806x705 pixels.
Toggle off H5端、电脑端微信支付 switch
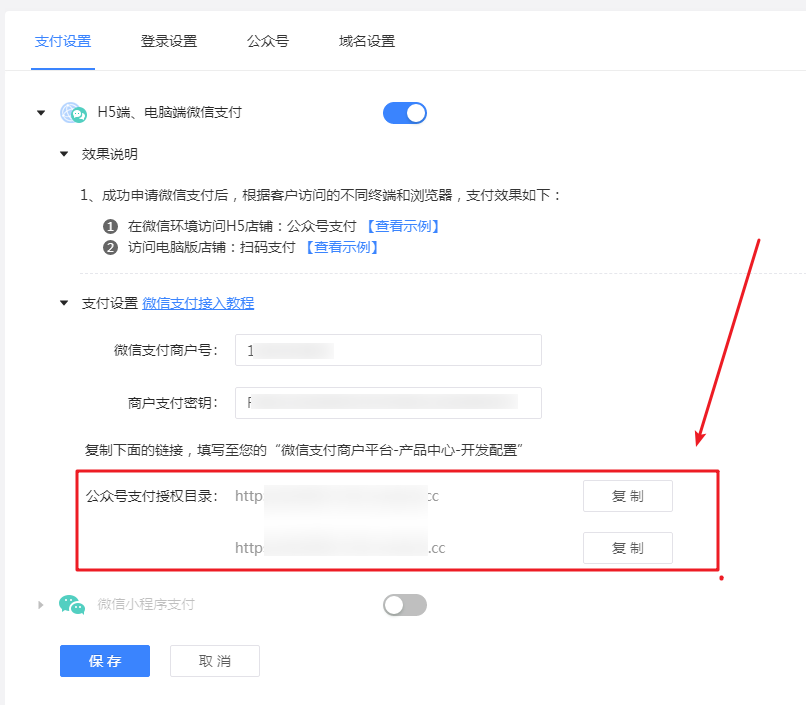coord(405,113)
